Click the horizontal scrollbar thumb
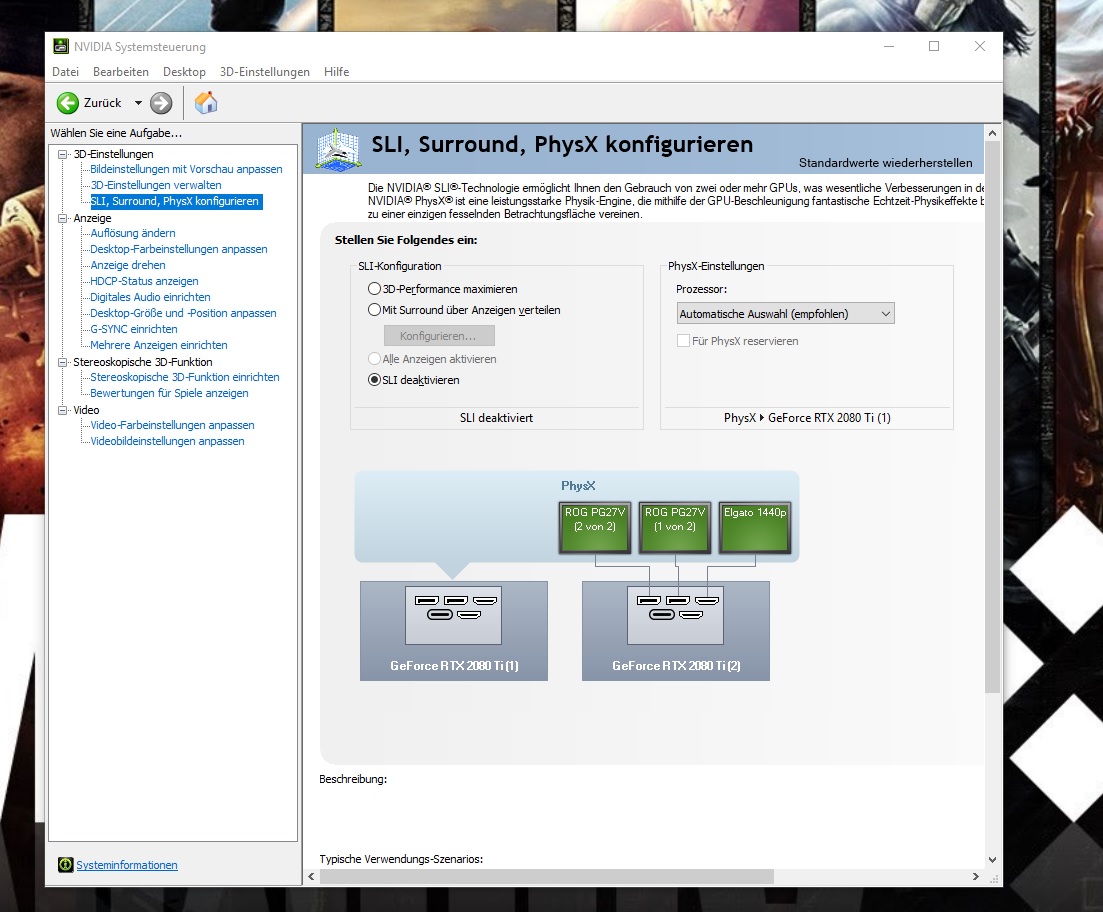The width and height of the screenshot is (1103, 912). pyautogui.click(x=547, y=876)
